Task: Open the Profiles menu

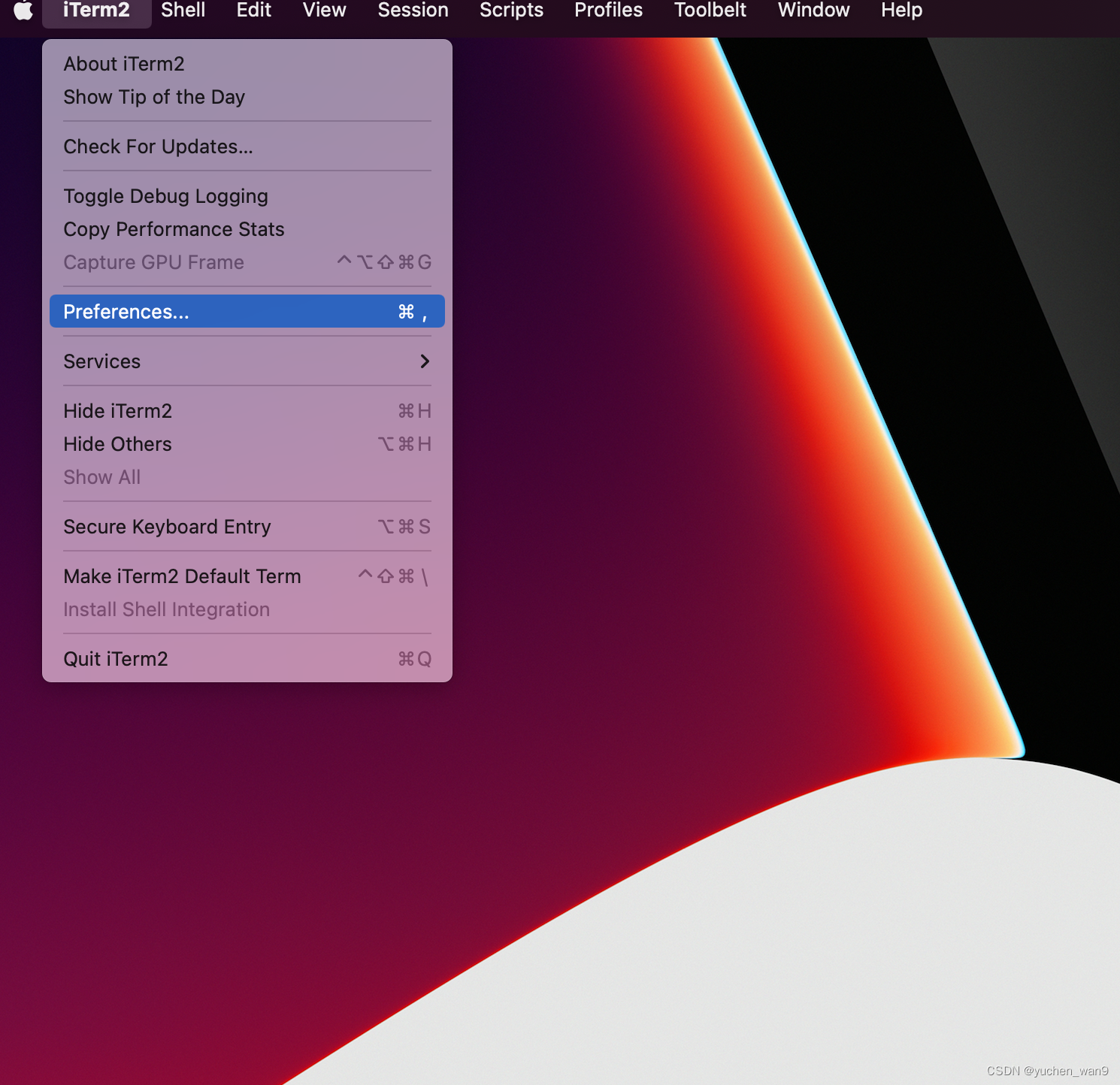Action: coord(609,11)
